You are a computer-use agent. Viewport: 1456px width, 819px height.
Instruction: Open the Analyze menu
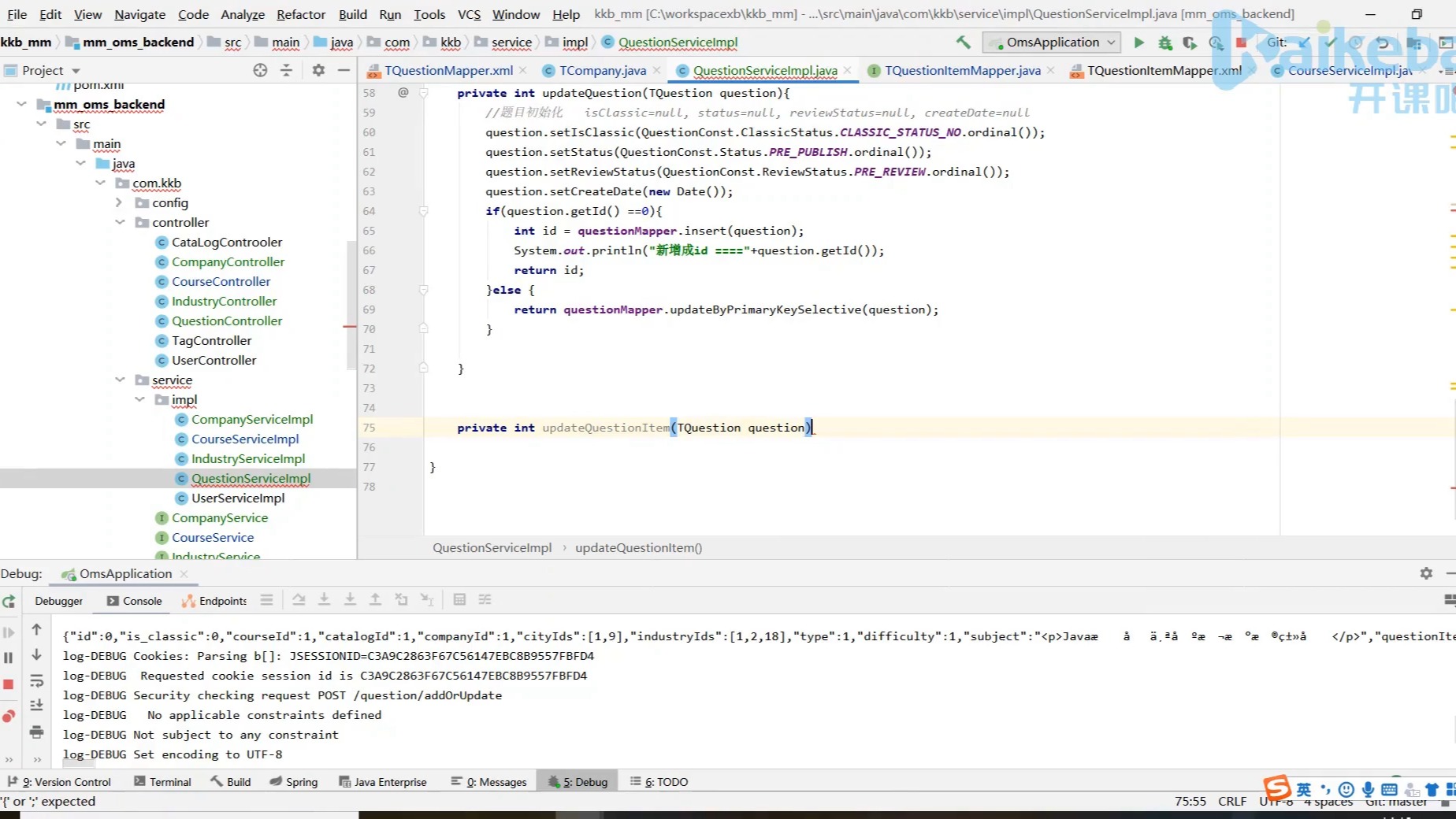point(243,14)
